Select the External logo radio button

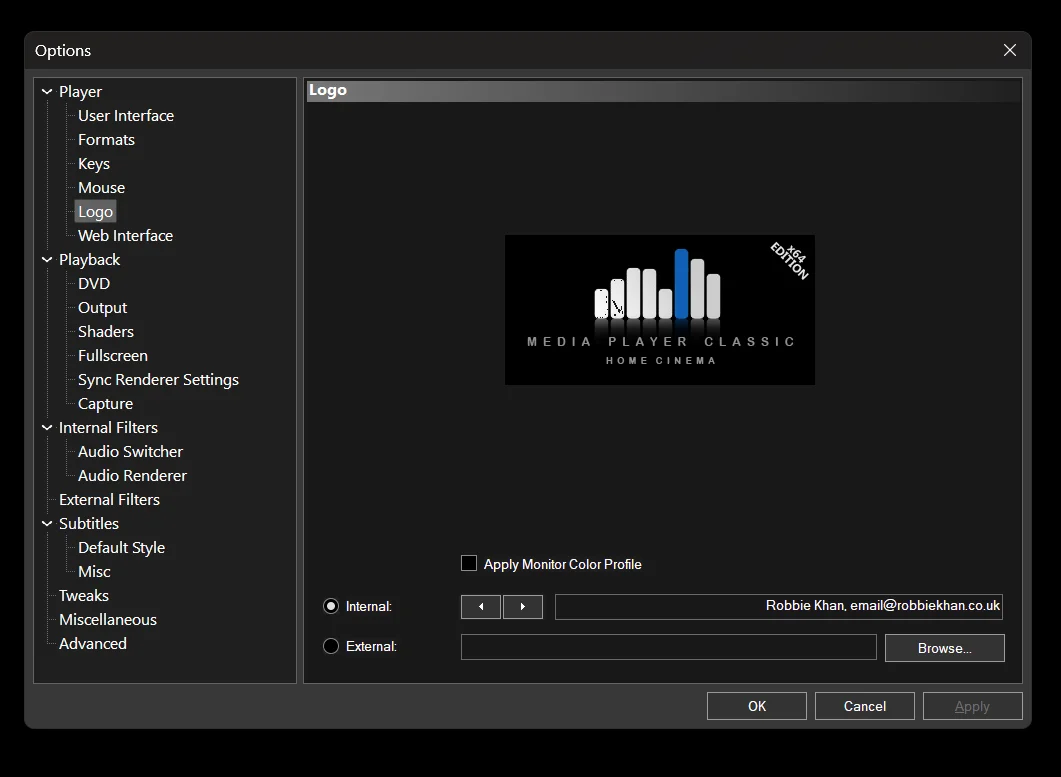331,646
